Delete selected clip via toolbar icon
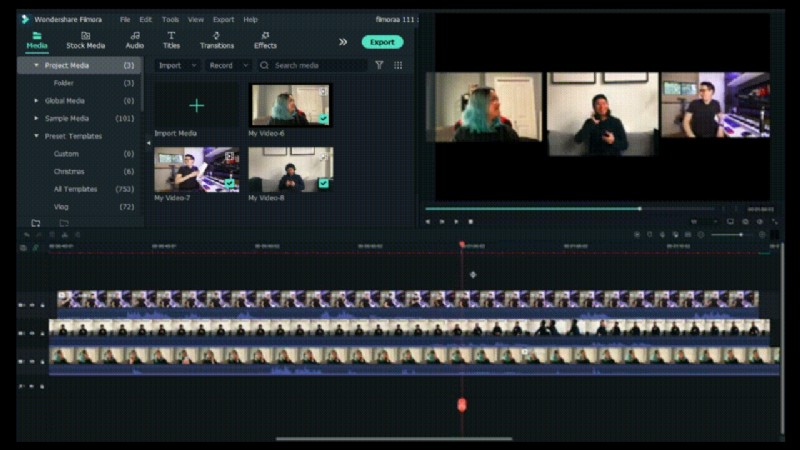 point(52,235)
